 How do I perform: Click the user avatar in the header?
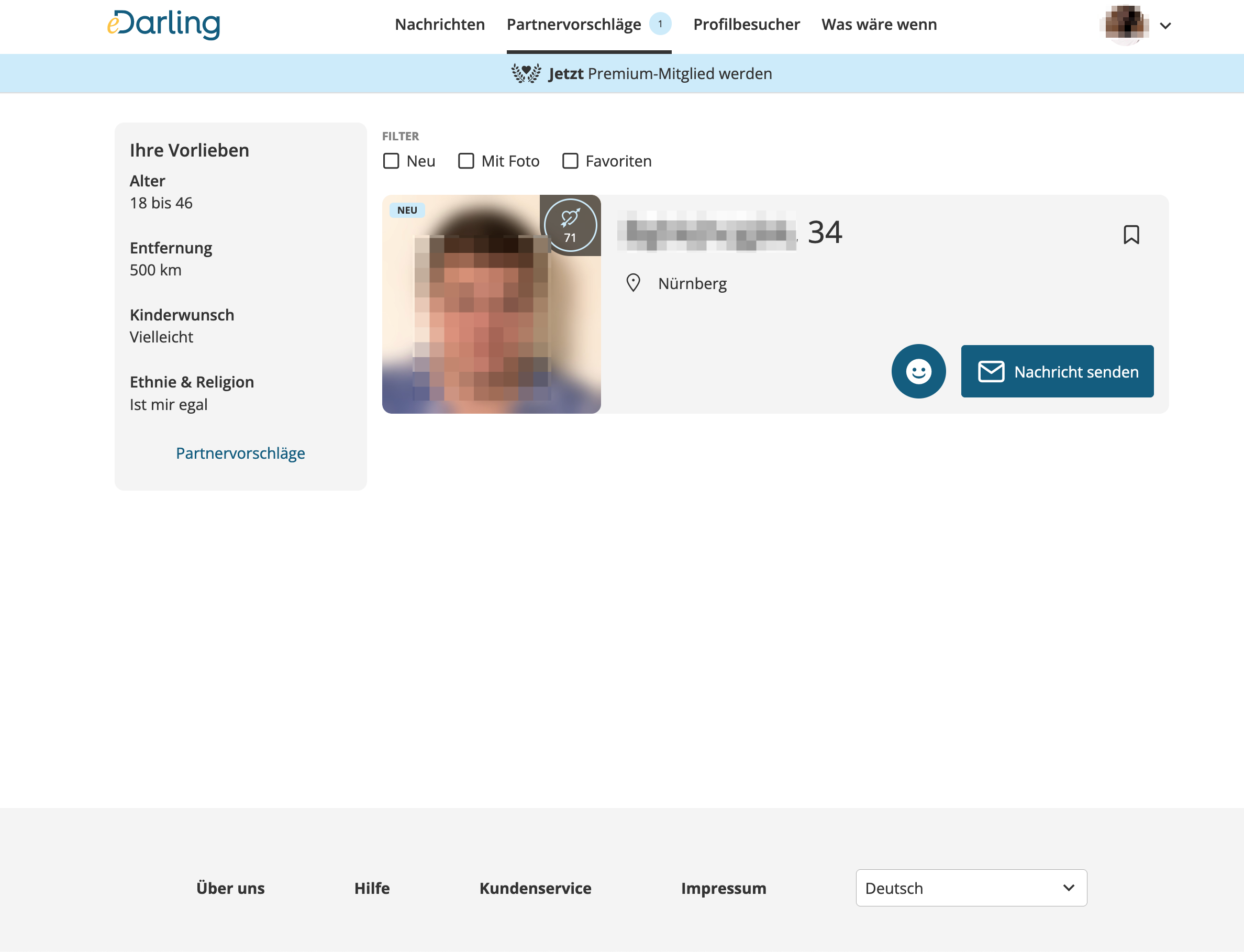[x=1126, y=25]
